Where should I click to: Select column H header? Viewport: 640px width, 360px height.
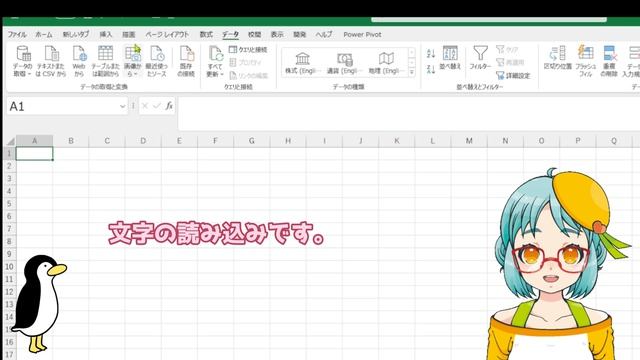click(x=288, y=141)
